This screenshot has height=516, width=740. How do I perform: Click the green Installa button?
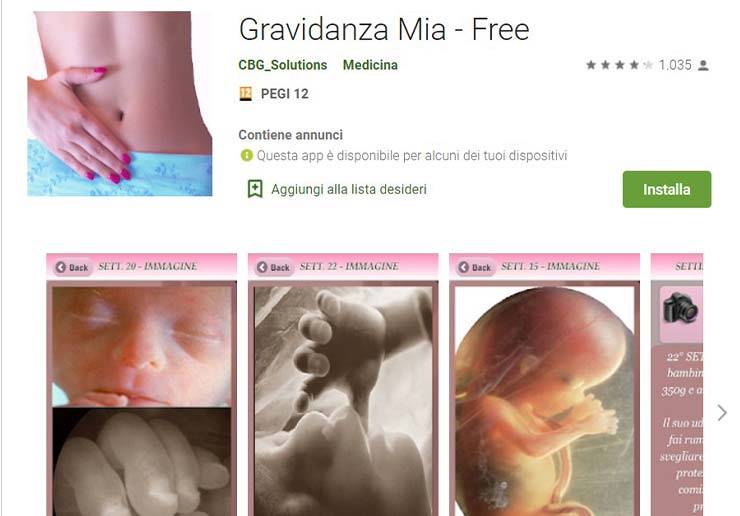(x=666, y=189)
